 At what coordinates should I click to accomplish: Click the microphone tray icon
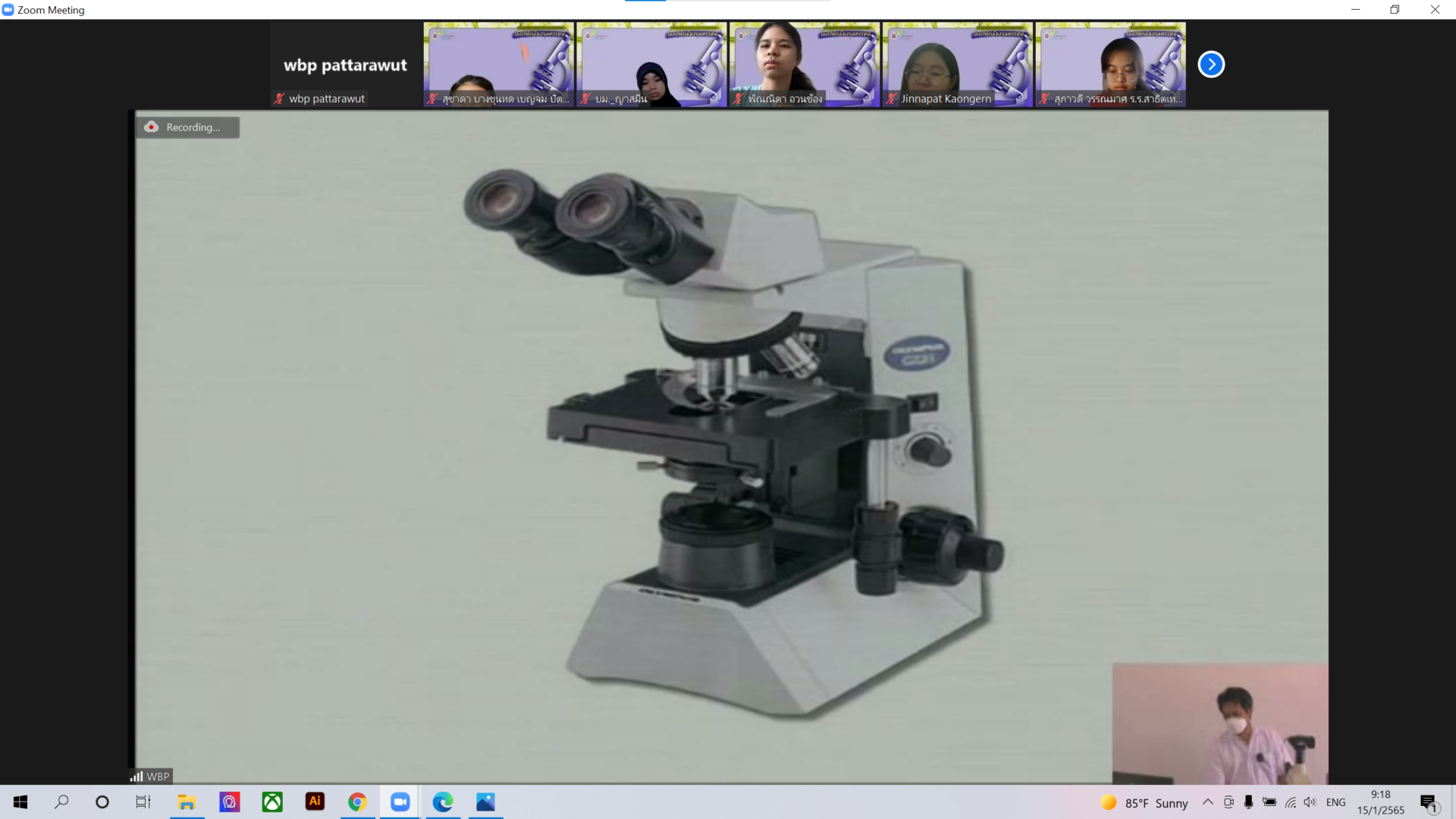tap(1248, 802)
